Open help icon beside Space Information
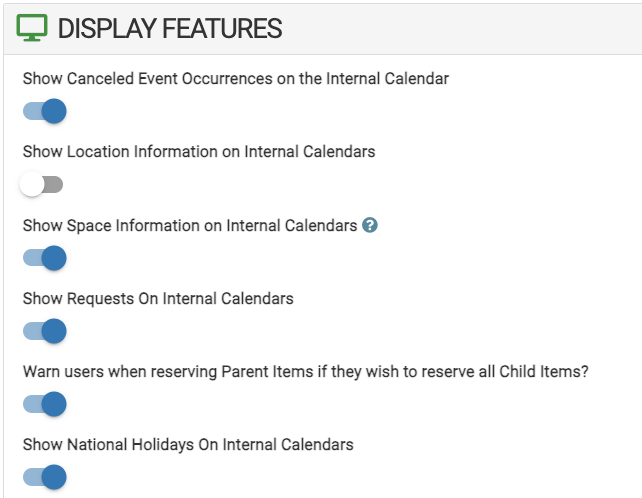The image size is (642, 498). [370, 226]
